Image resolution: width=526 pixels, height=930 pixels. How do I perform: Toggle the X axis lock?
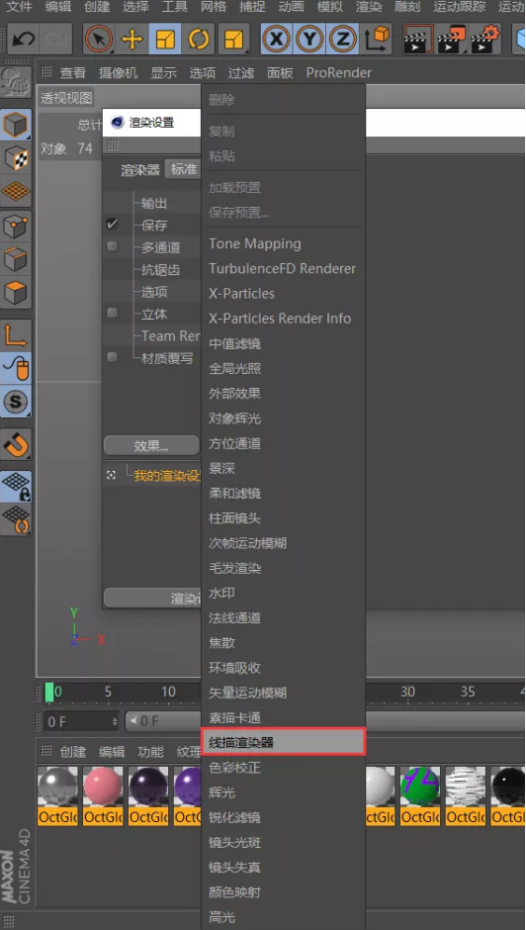click(276, 39)
